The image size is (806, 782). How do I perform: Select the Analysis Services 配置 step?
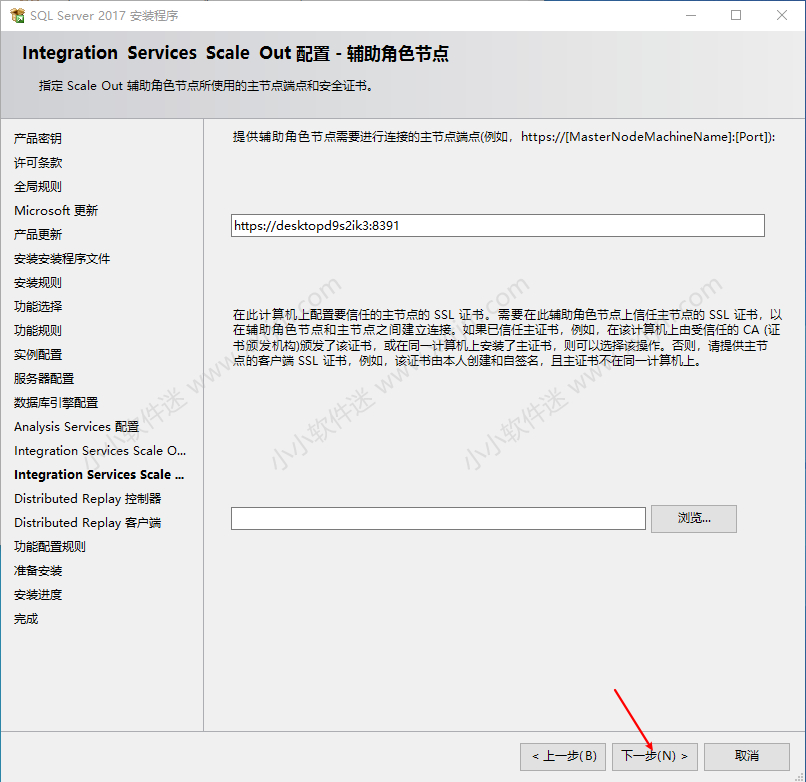[77, 427]
